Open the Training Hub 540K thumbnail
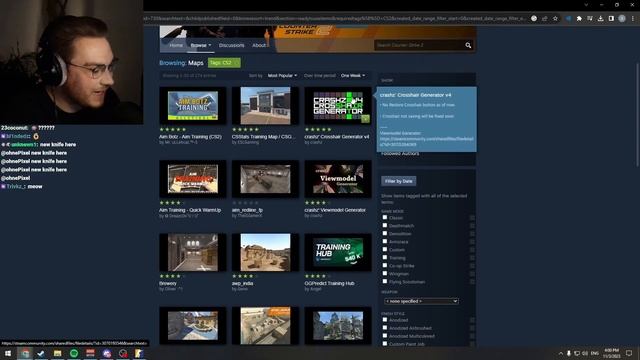 [338, 252]
